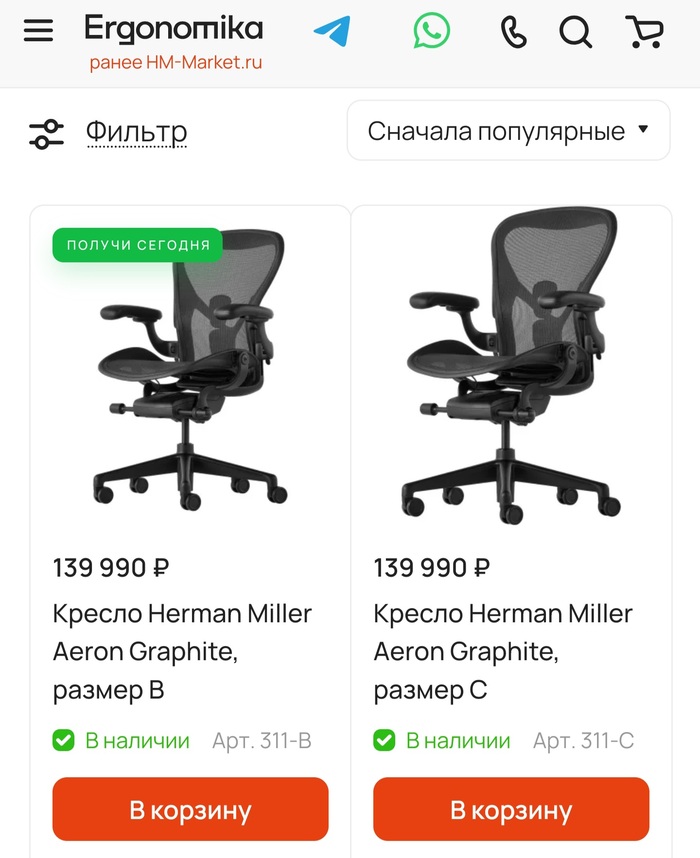Click green in-stock checkmark for size C
This screenshot has width=700, height=858.
pos(384,741)
